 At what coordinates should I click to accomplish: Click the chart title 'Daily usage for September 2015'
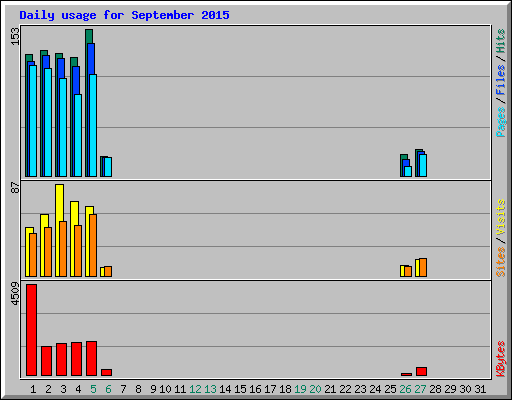pos(124,15)
